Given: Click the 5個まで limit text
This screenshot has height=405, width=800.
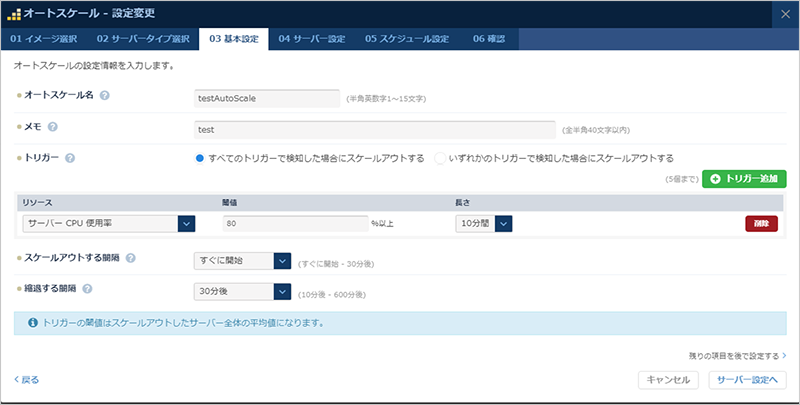Looking at the screenshot, I should [682, 179].
